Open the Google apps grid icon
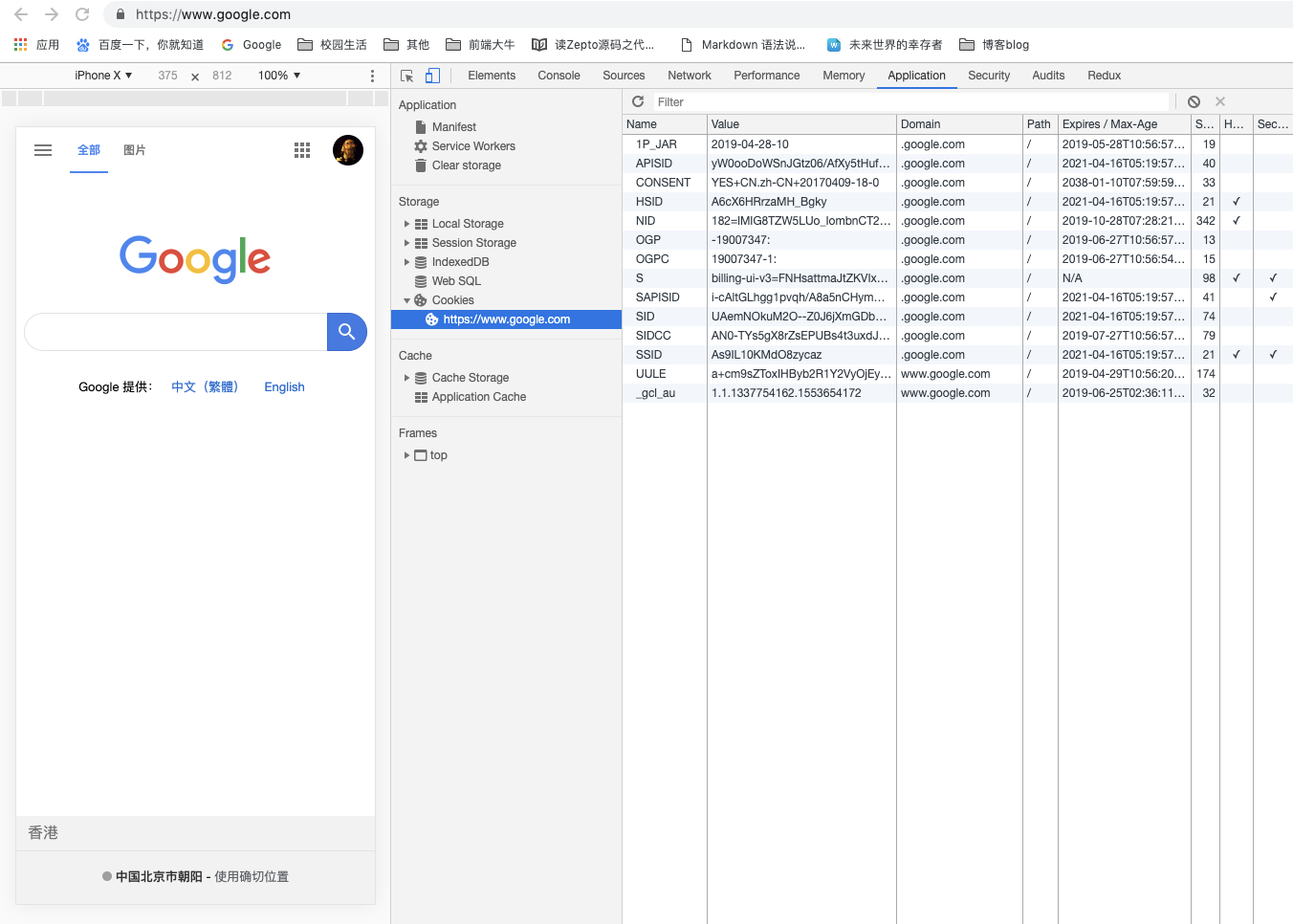 pos(302,150)
